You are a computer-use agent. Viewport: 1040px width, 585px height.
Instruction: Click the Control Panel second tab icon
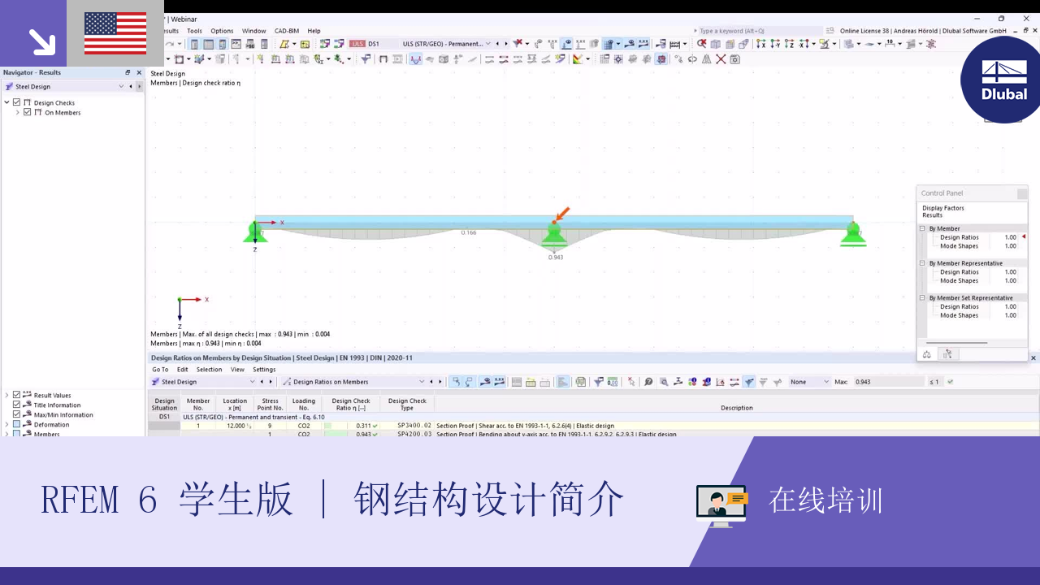pos(947,354)
